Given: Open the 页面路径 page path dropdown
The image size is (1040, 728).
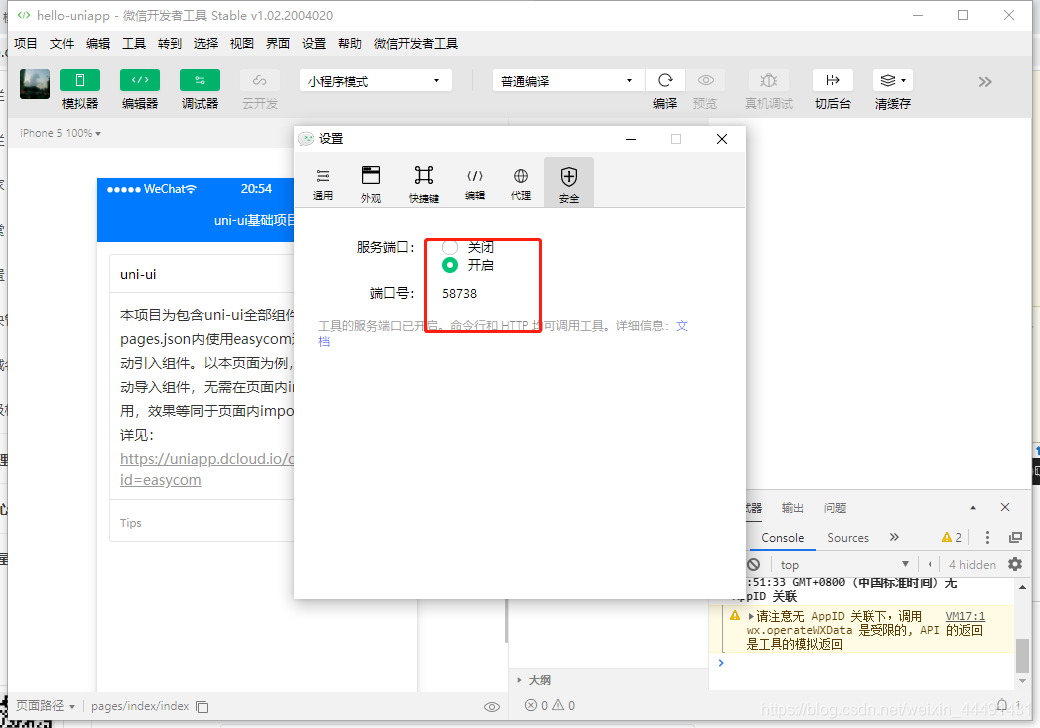Looking at the screenshot, I should point(45,706).
